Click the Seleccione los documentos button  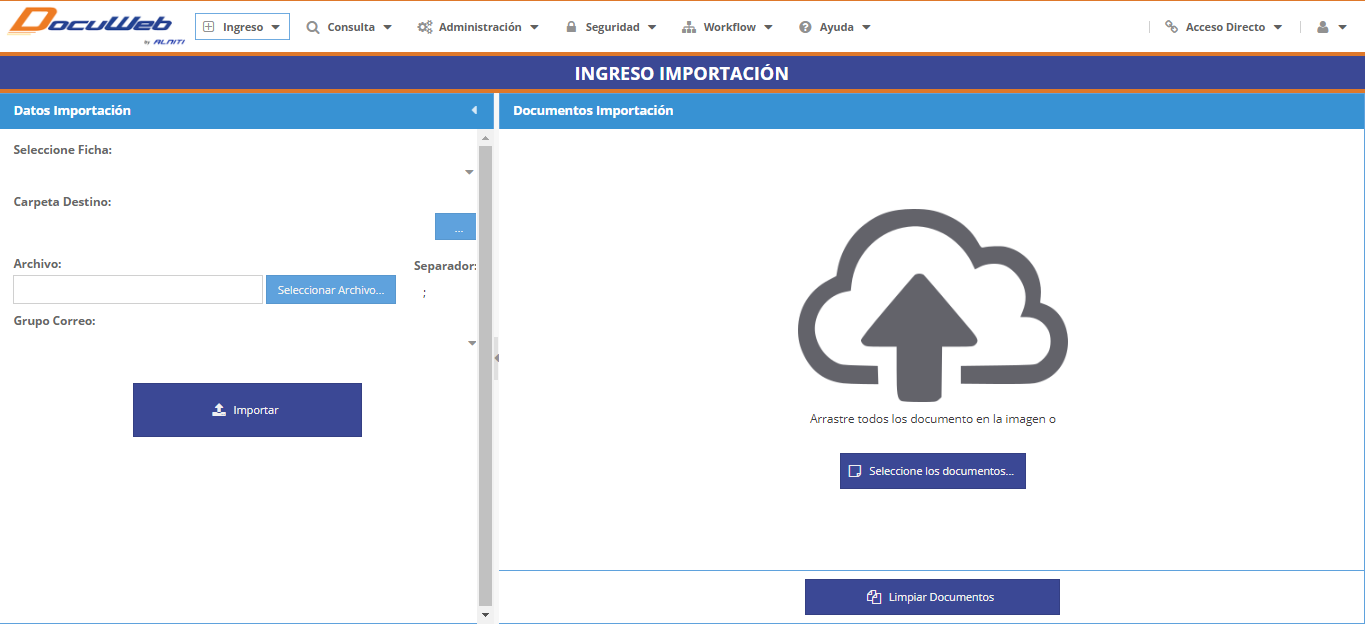[x=932, y=470]
